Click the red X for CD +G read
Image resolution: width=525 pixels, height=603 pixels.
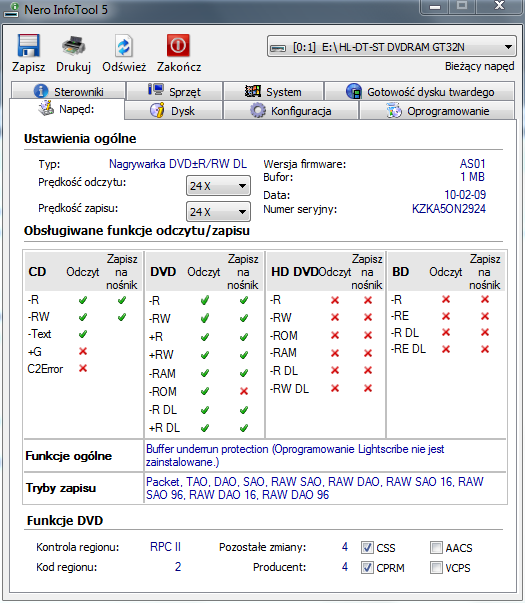(83, 351)
